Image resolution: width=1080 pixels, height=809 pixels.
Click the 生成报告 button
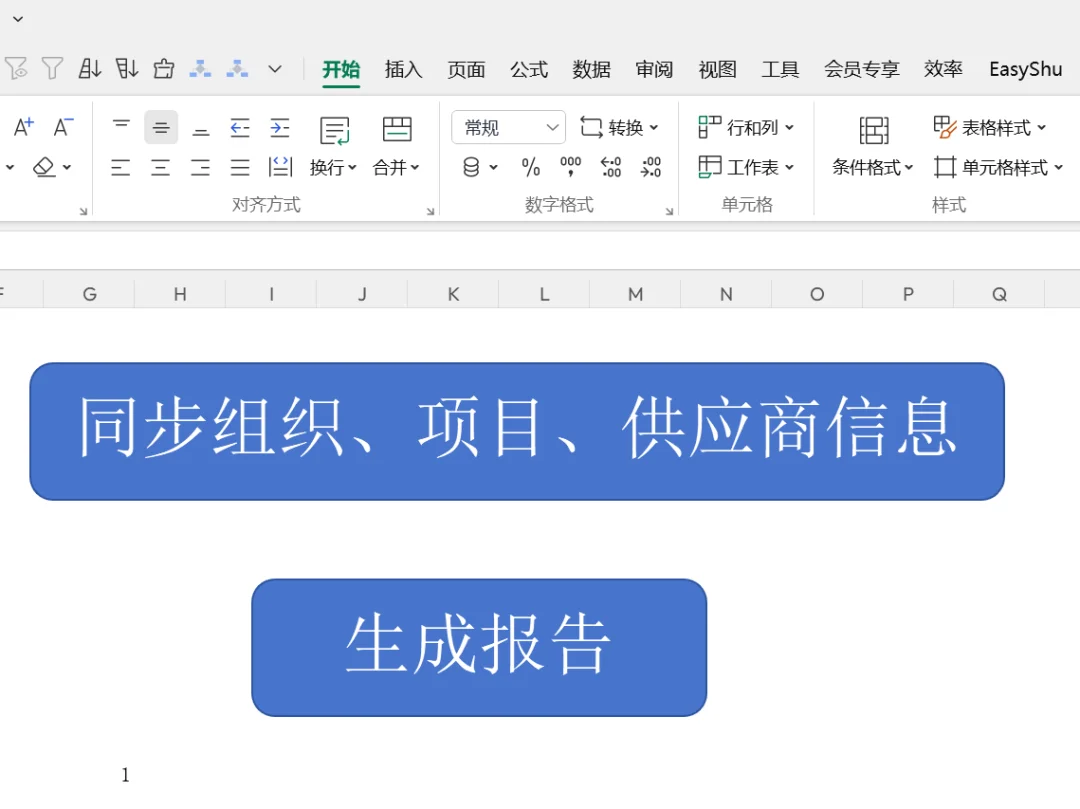coord(479,647)
